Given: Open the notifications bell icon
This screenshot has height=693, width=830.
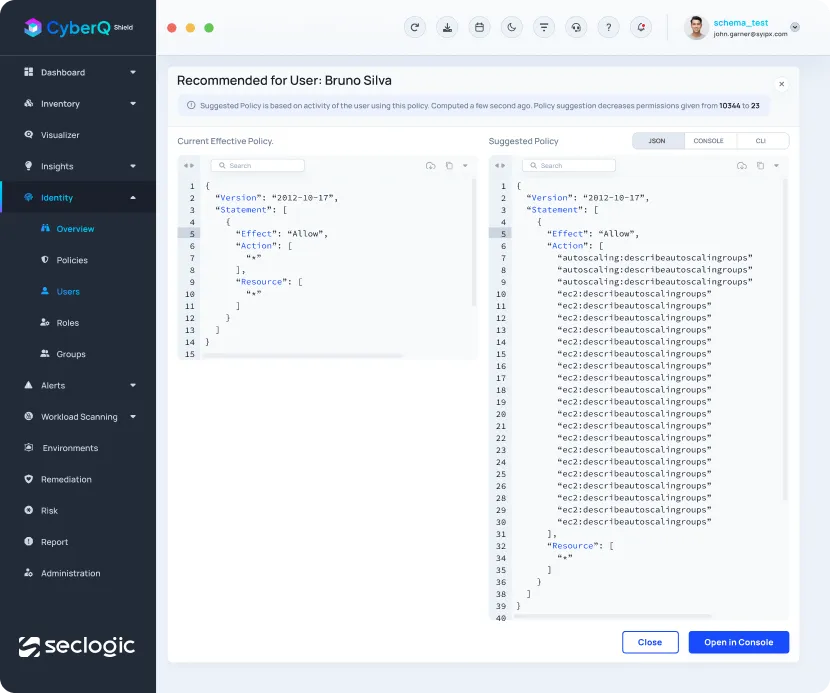Looking at the screenshot, I should coord(640,28).
